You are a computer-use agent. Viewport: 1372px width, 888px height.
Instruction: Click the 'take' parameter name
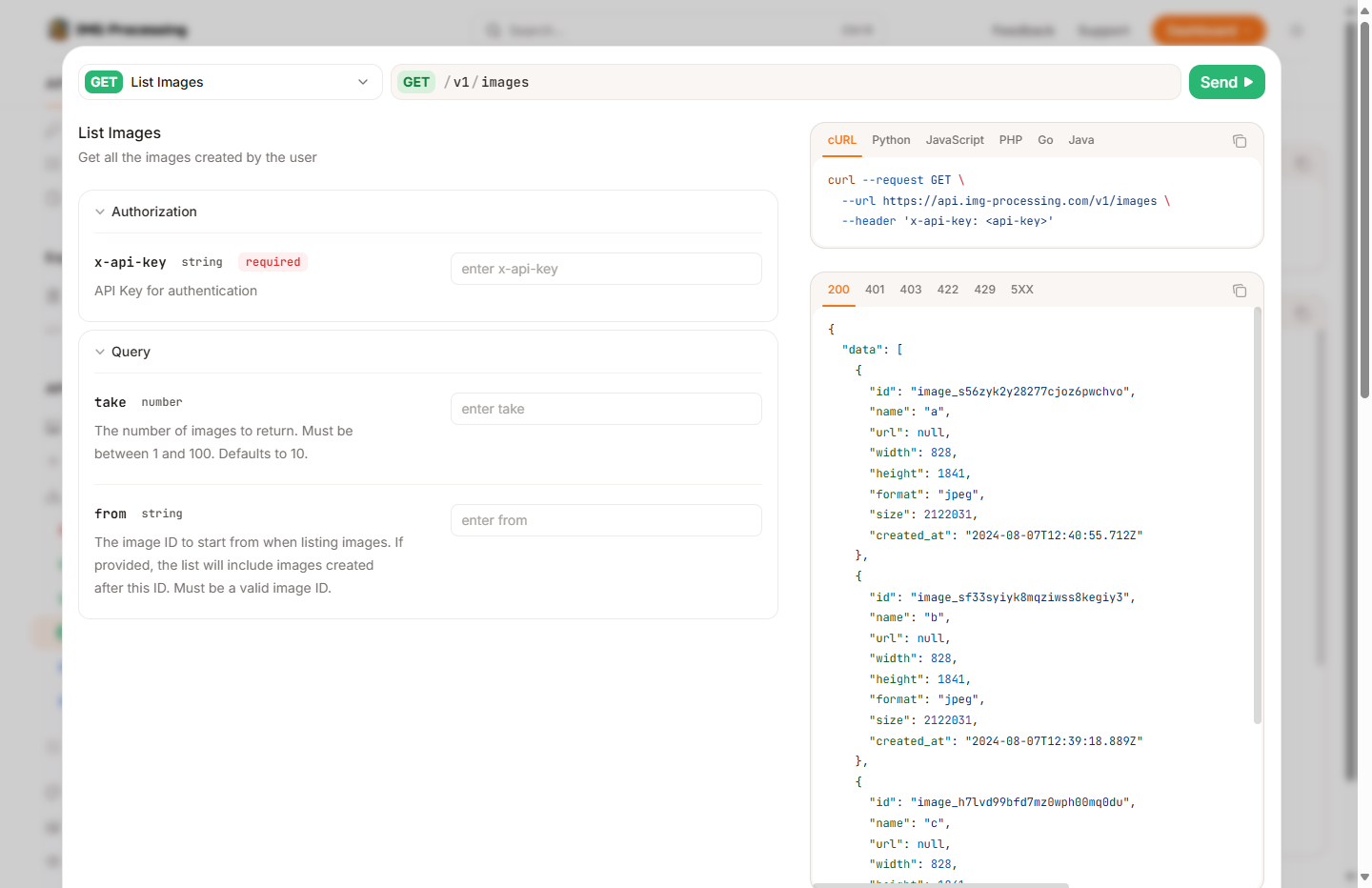pyautogui.click(x=111, y=402)
